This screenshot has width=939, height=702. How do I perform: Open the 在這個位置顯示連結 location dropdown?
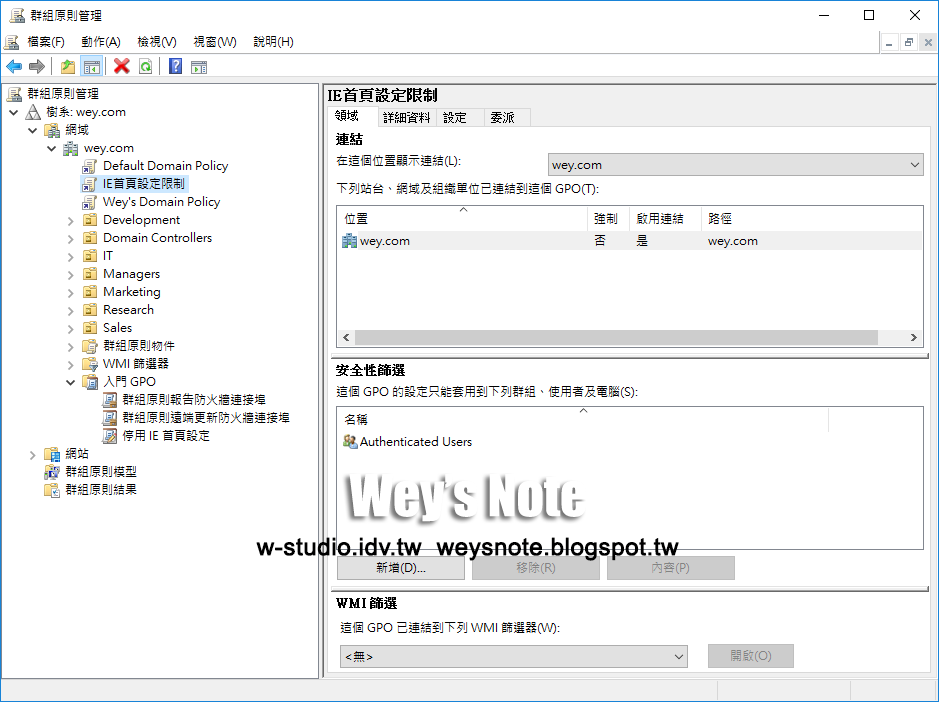click(735, 165)
